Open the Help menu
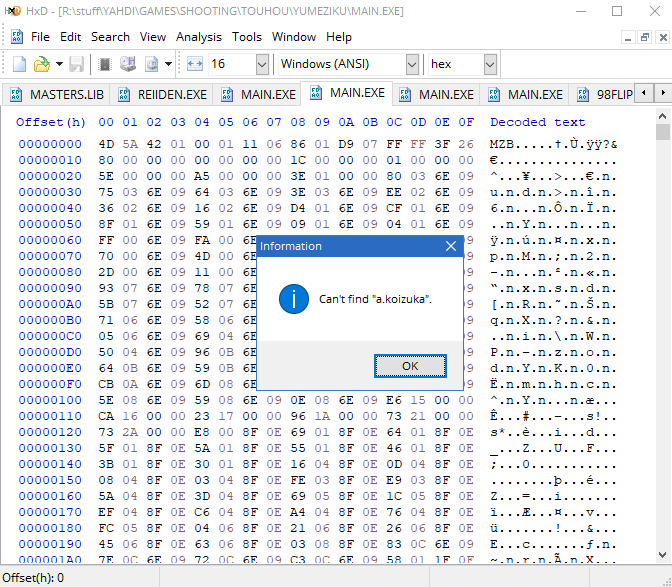Image resolution: width=672 pixels, height=587 pixels. pos(339,37)
